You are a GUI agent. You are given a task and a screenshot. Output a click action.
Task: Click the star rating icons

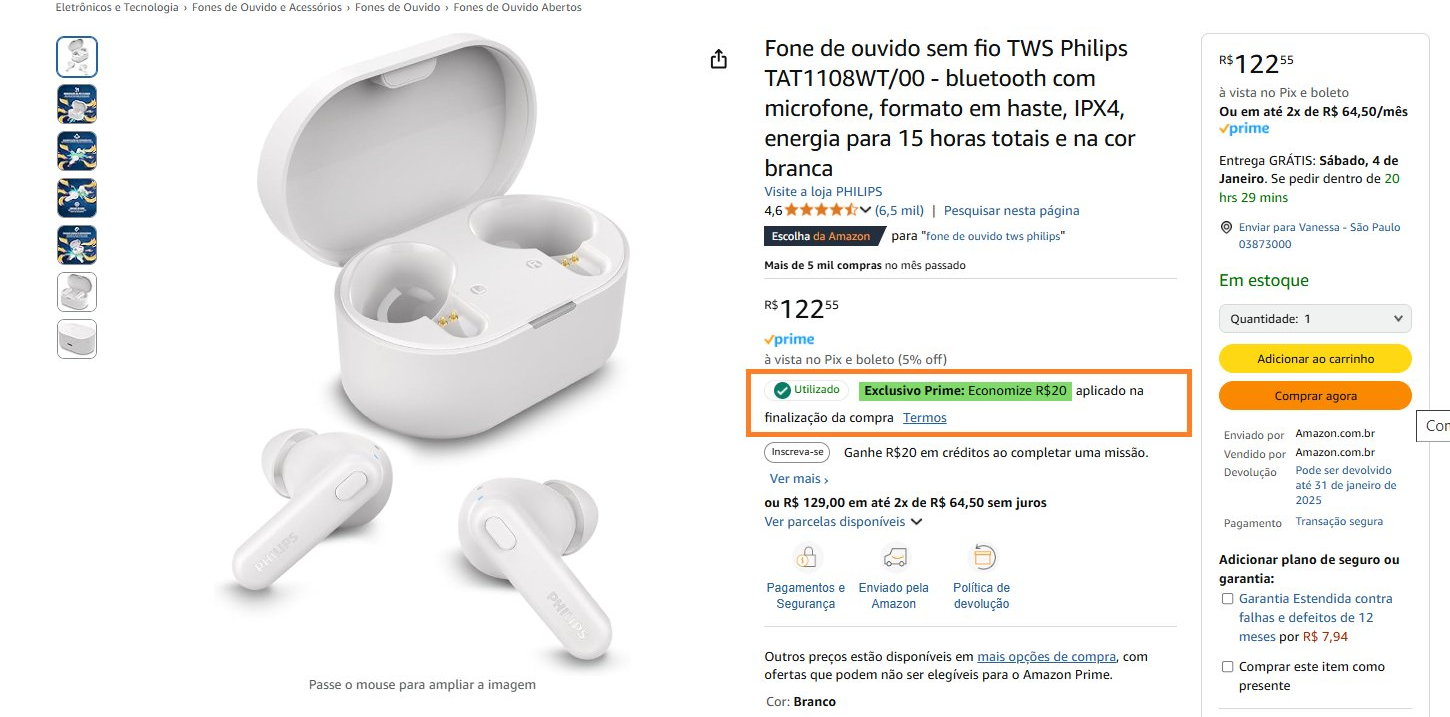(821, 210)
